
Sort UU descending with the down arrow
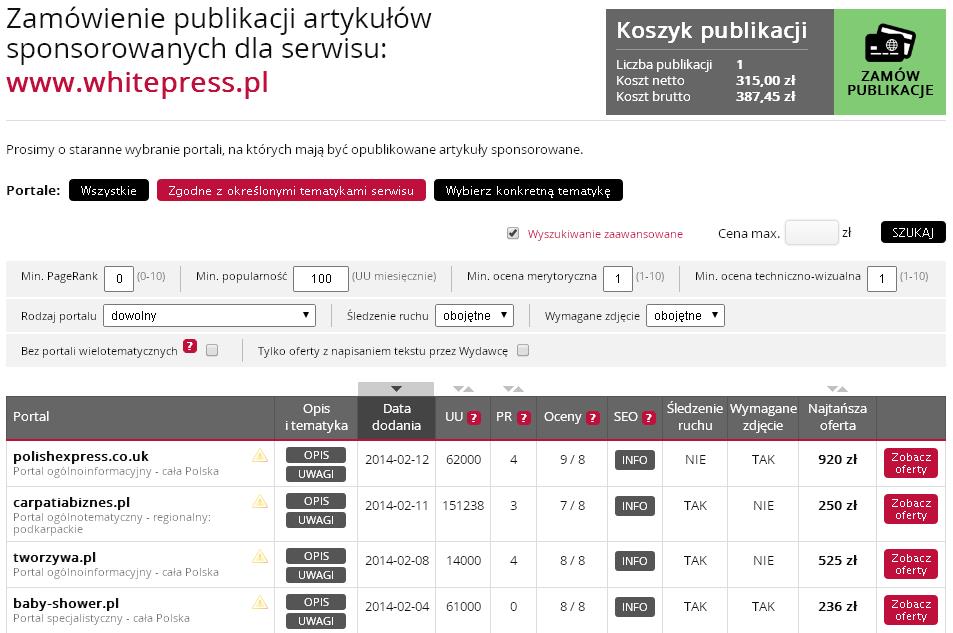[458, 389]
